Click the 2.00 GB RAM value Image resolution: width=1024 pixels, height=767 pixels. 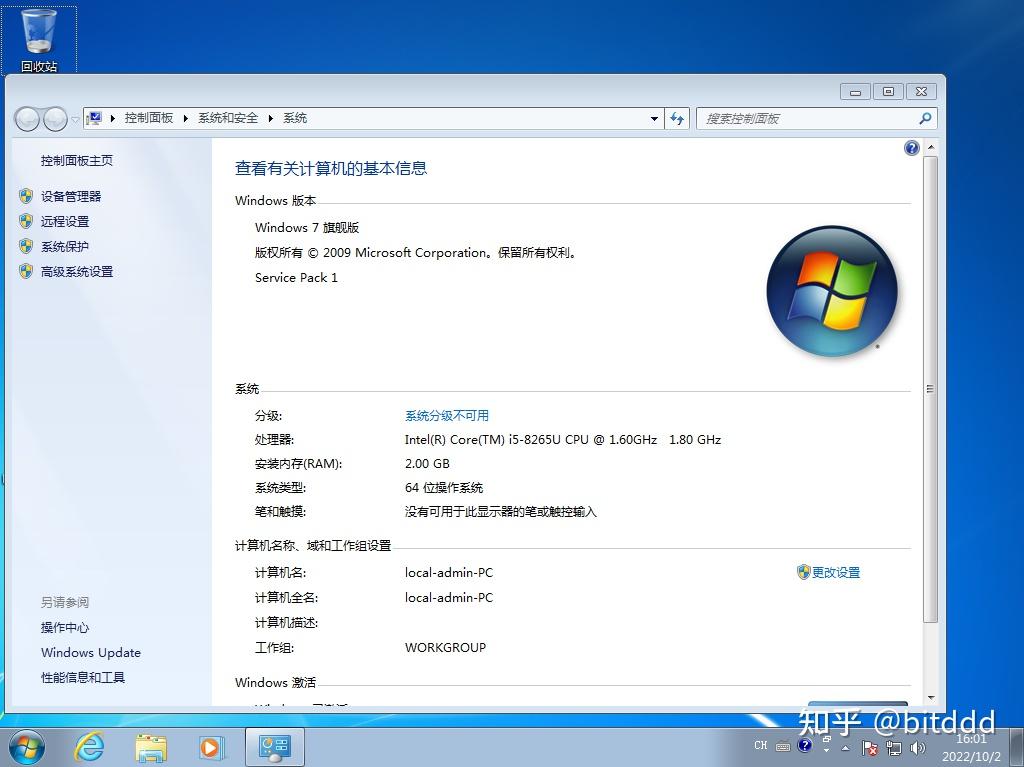pyautogui.click(x=427, y=464)
